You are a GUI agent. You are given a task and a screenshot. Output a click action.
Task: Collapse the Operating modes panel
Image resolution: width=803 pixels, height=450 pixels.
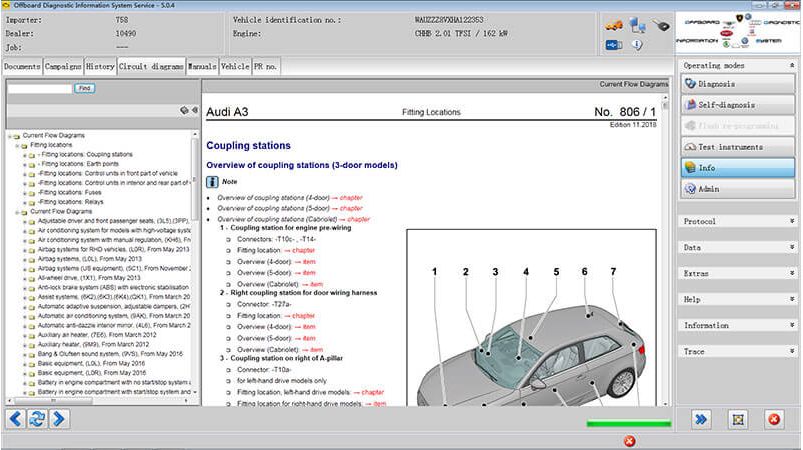[x=792, y=66]
